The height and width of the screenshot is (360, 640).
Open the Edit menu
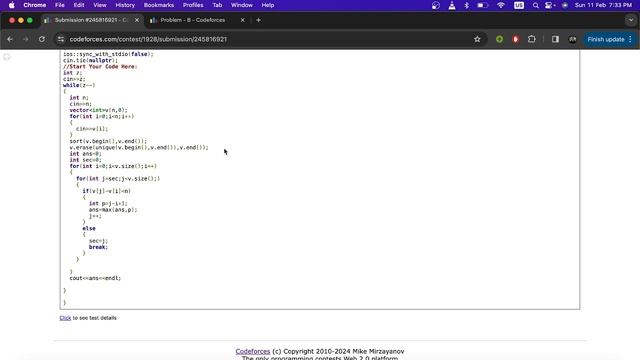click(x=79, y=5)
